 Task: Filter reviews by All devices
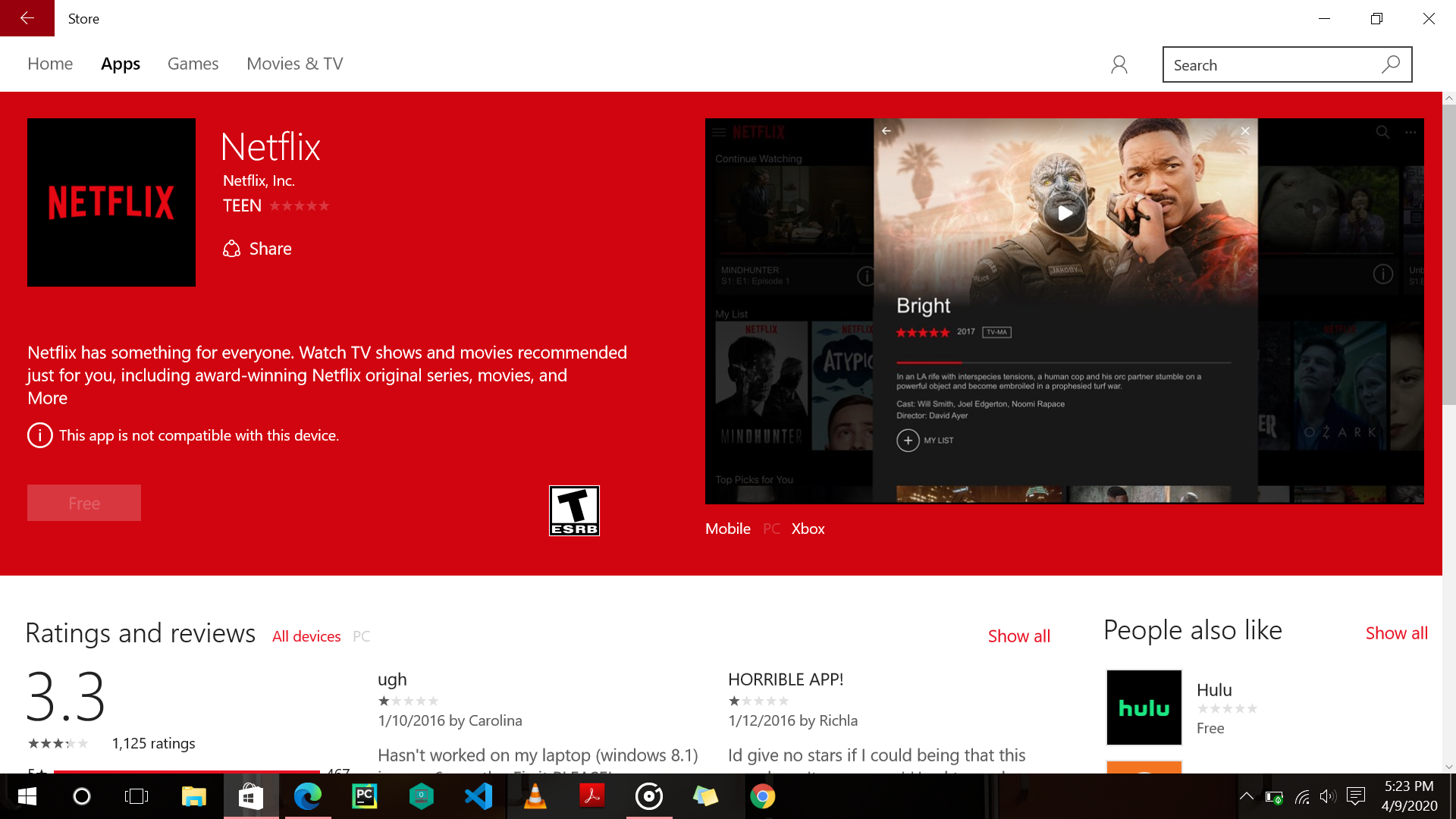pyautogui.click(x=306, y=636)
